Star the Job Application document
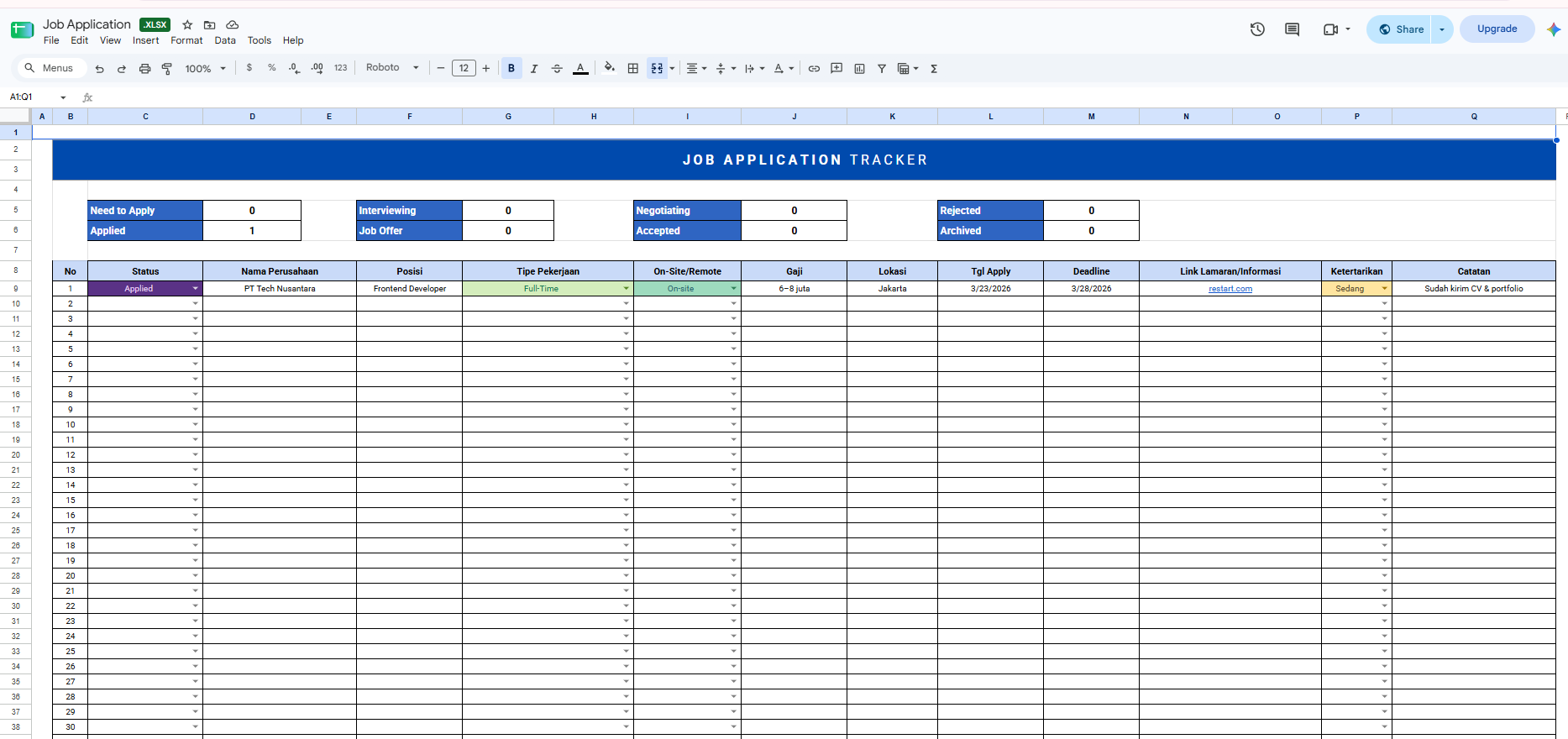The image size is (1568, 739). coord(187,25)
